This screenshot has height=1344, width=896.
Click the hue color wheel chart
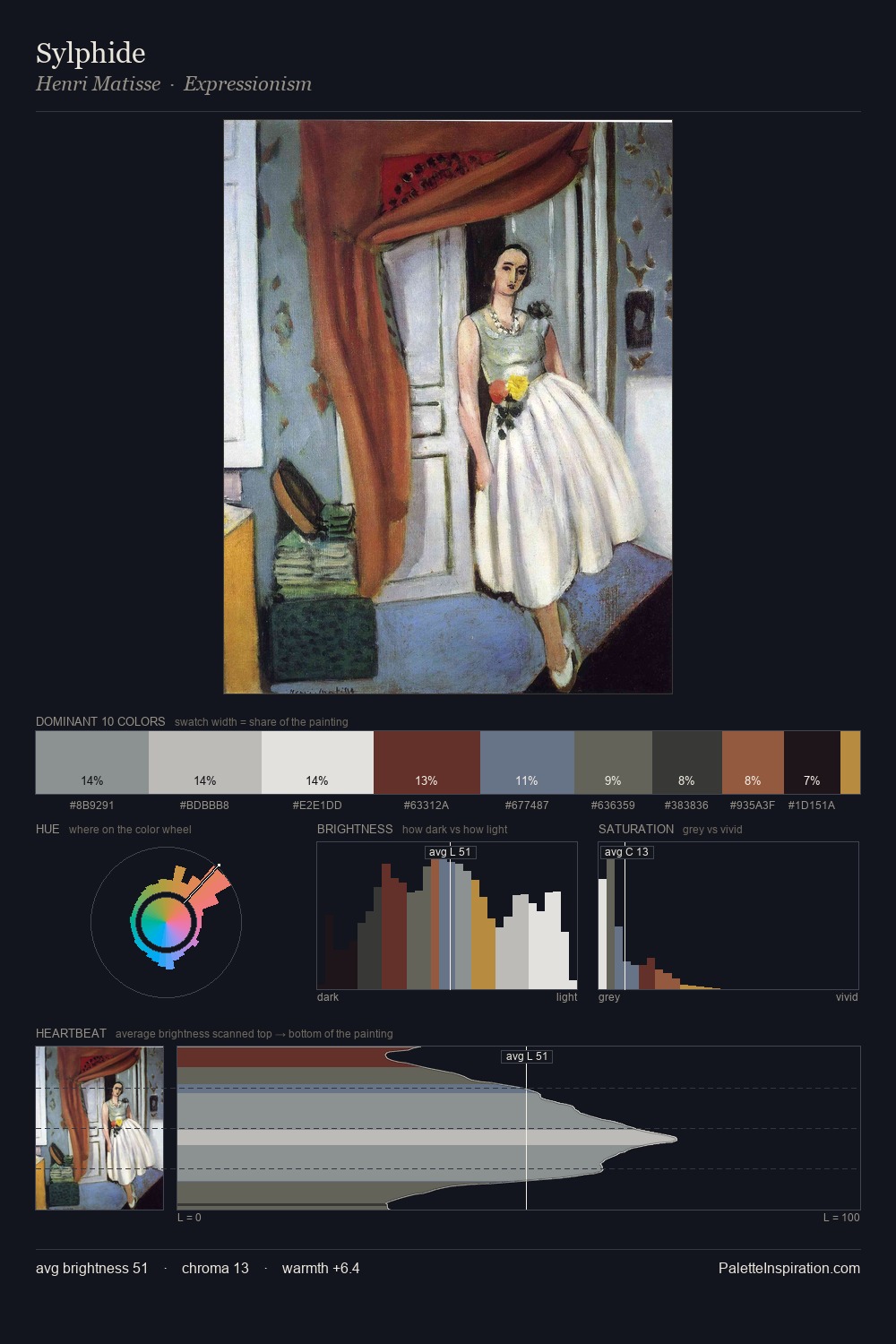click(x=166, y=922)
